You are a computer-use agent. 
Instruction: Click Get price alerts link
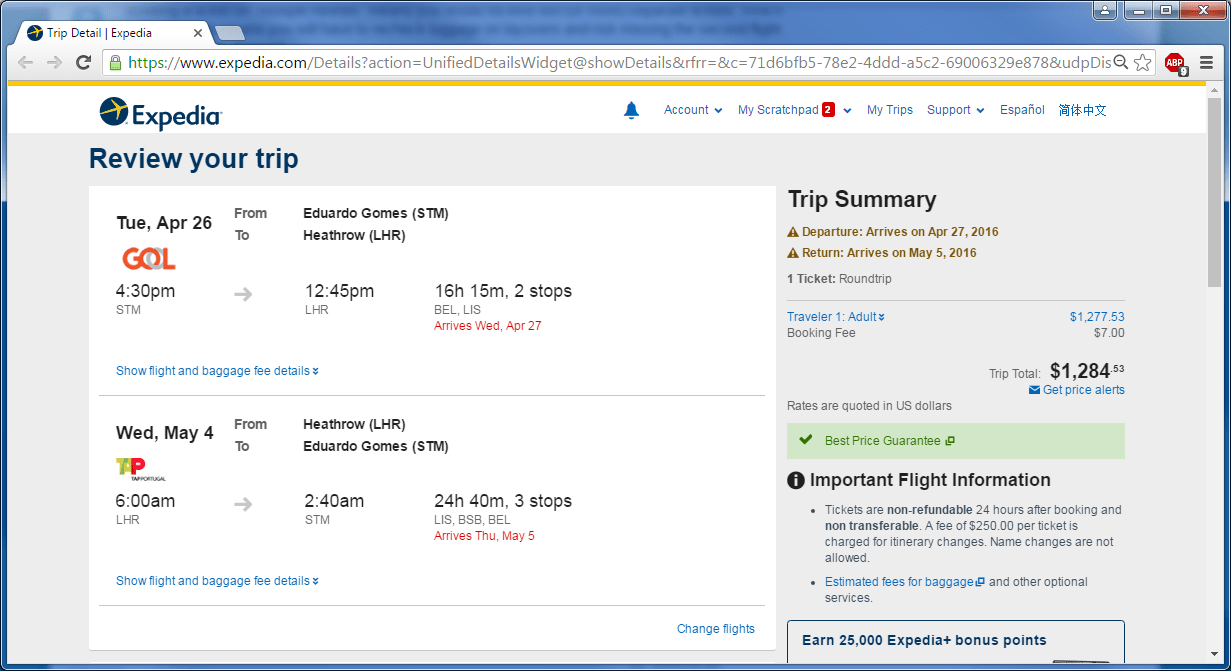click(x=1083, y=390)
